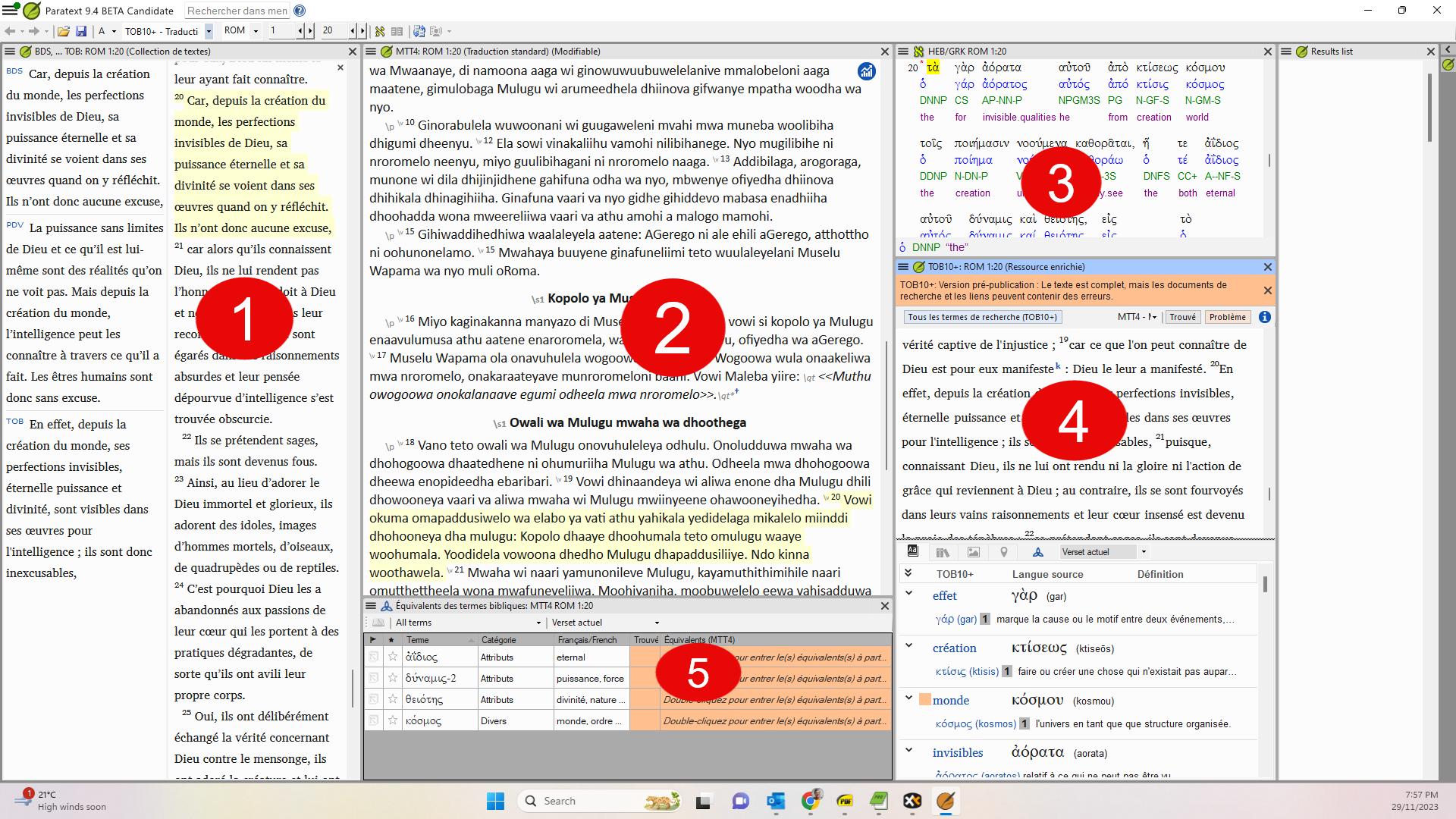Open a project with the folder icon
The image size is (1456, 819).
point(64,31)
